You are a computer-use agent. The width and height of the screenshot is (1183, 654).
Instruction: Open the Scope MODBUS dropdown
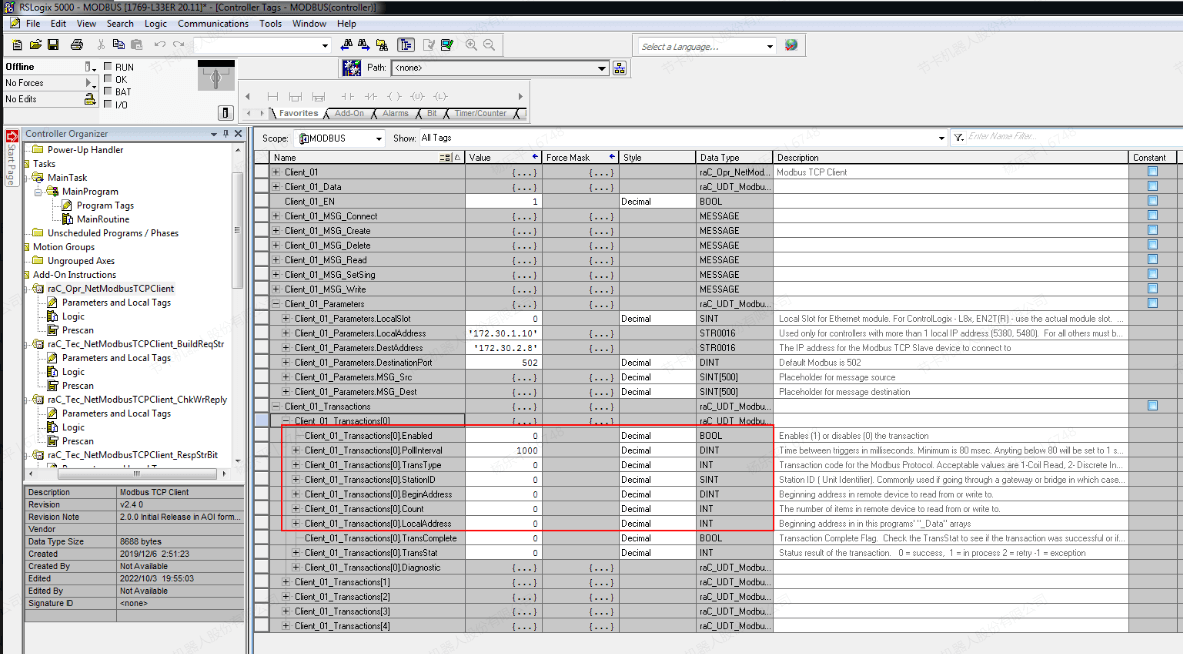point(377,139)
